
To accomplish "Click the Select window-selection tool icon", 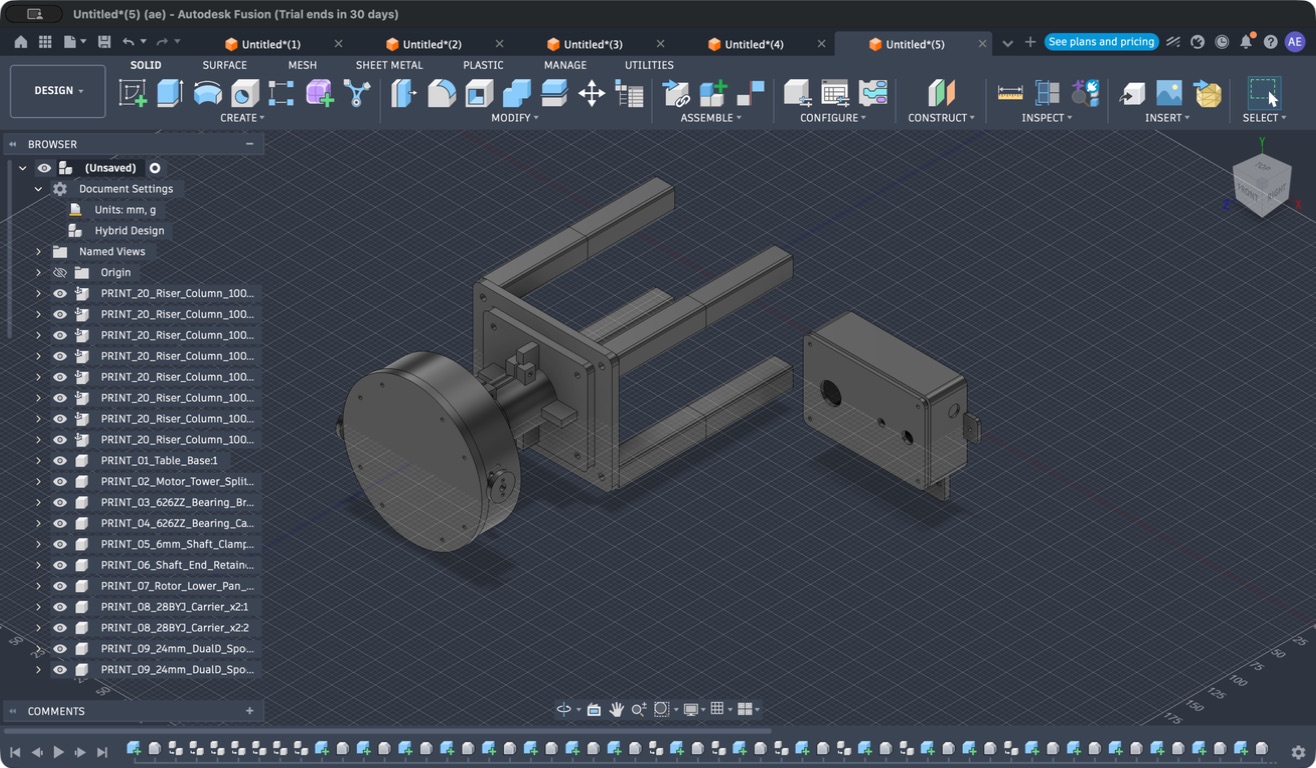I will pos(1264,93).
